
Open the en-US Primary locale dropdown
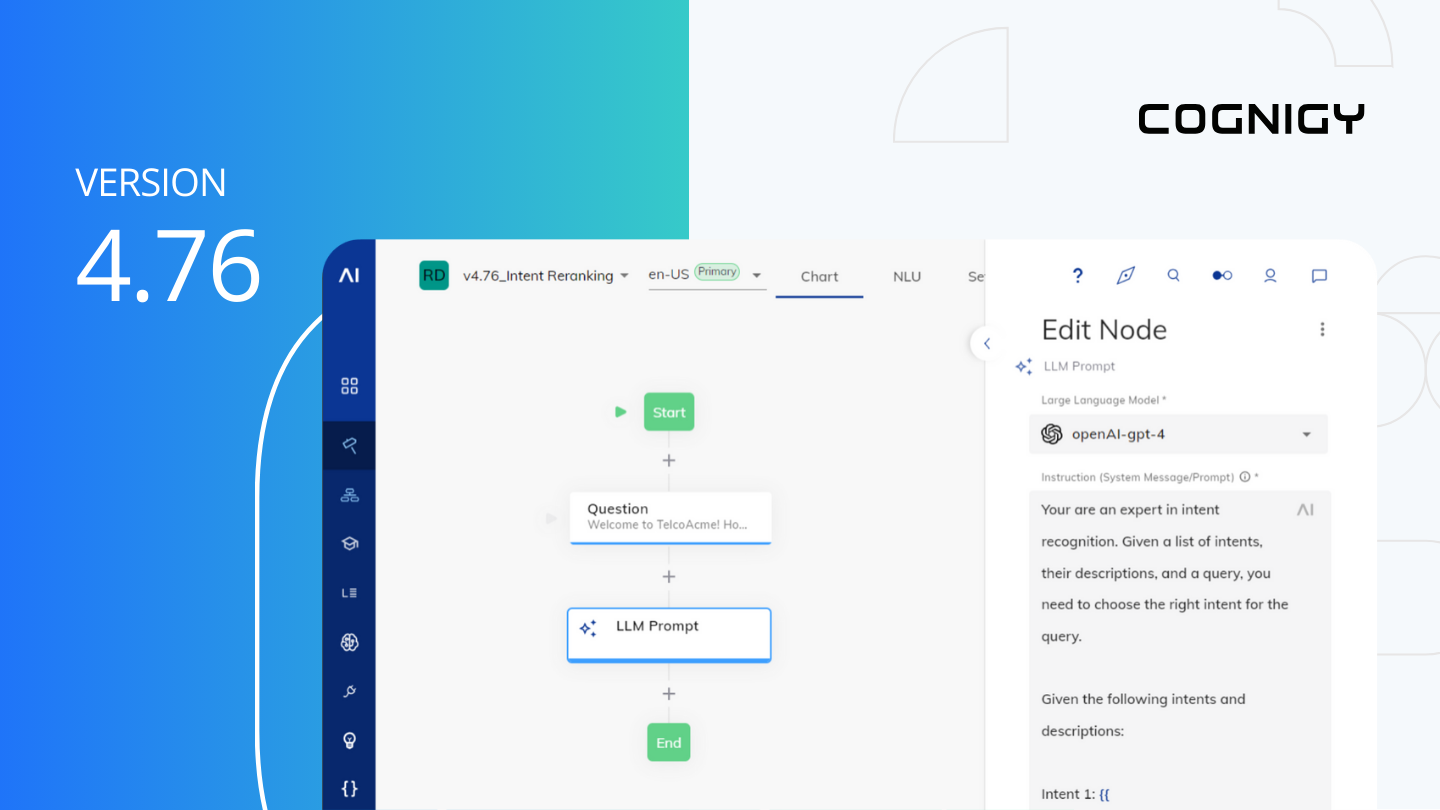756,275
